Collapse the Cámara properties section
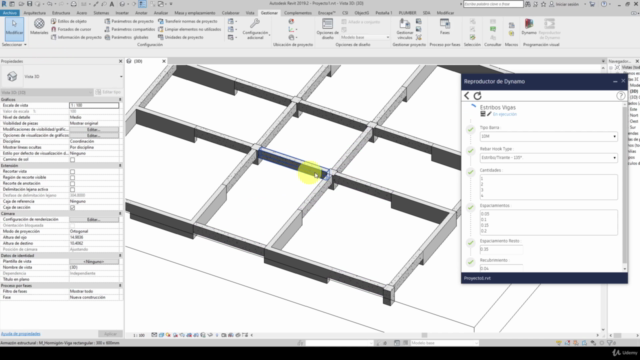 120,213
